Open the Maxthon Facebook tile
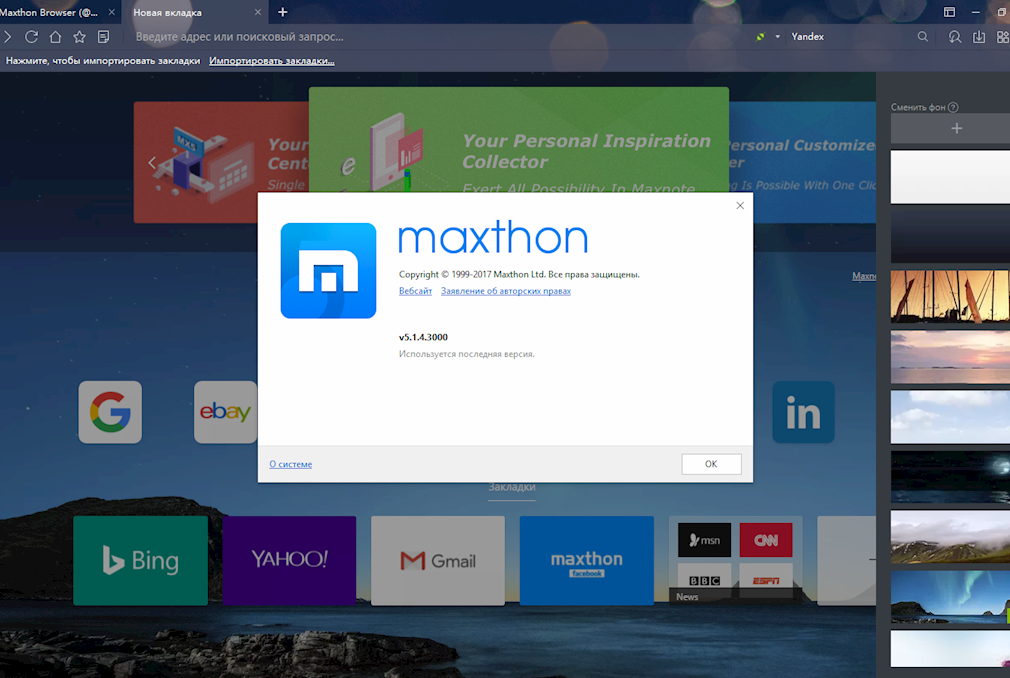This screenshot has height=678, width=1010. click(587, 560)
